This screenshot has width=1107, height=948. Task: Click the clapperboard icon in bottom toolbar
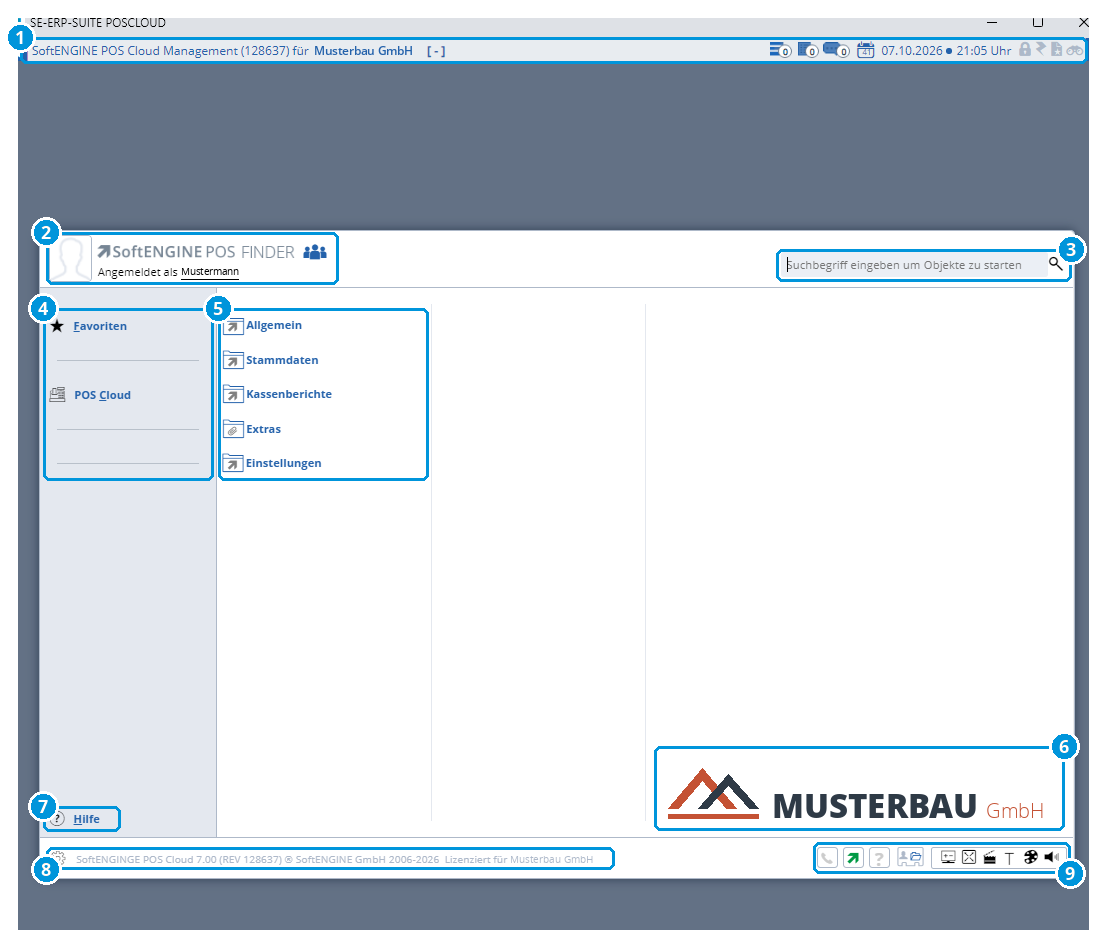point(989,858)
